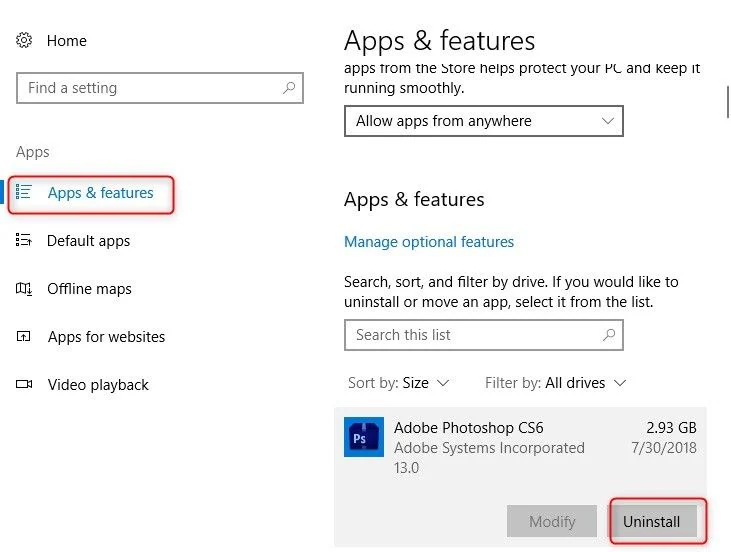Click the Apps for websites icon
This screenshot has height=552, width=731.
(x=25, y=337)
